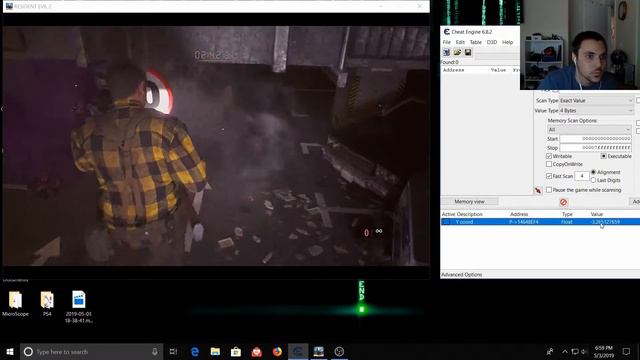The image size is (640, 360).
Task: Open the Microsoft Store taskbar icon
Action: [236, 351]
